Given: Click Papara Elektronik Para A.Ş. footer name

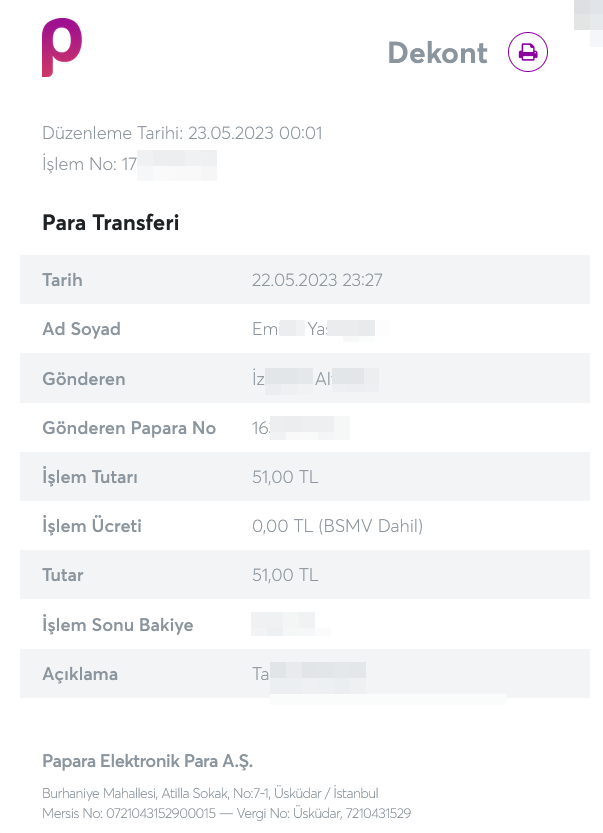Looking at the screenshot, I should 147,762.
